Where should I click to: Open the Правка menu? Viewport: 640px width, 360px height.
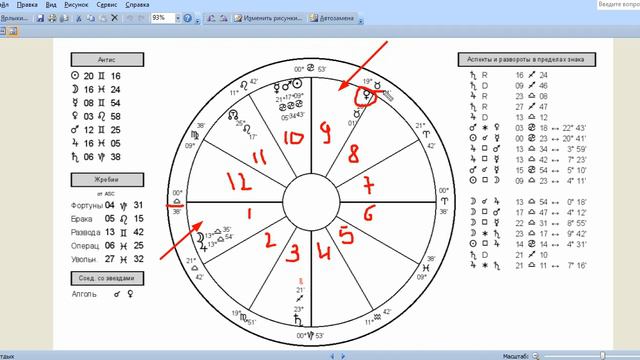pos(27,5)
